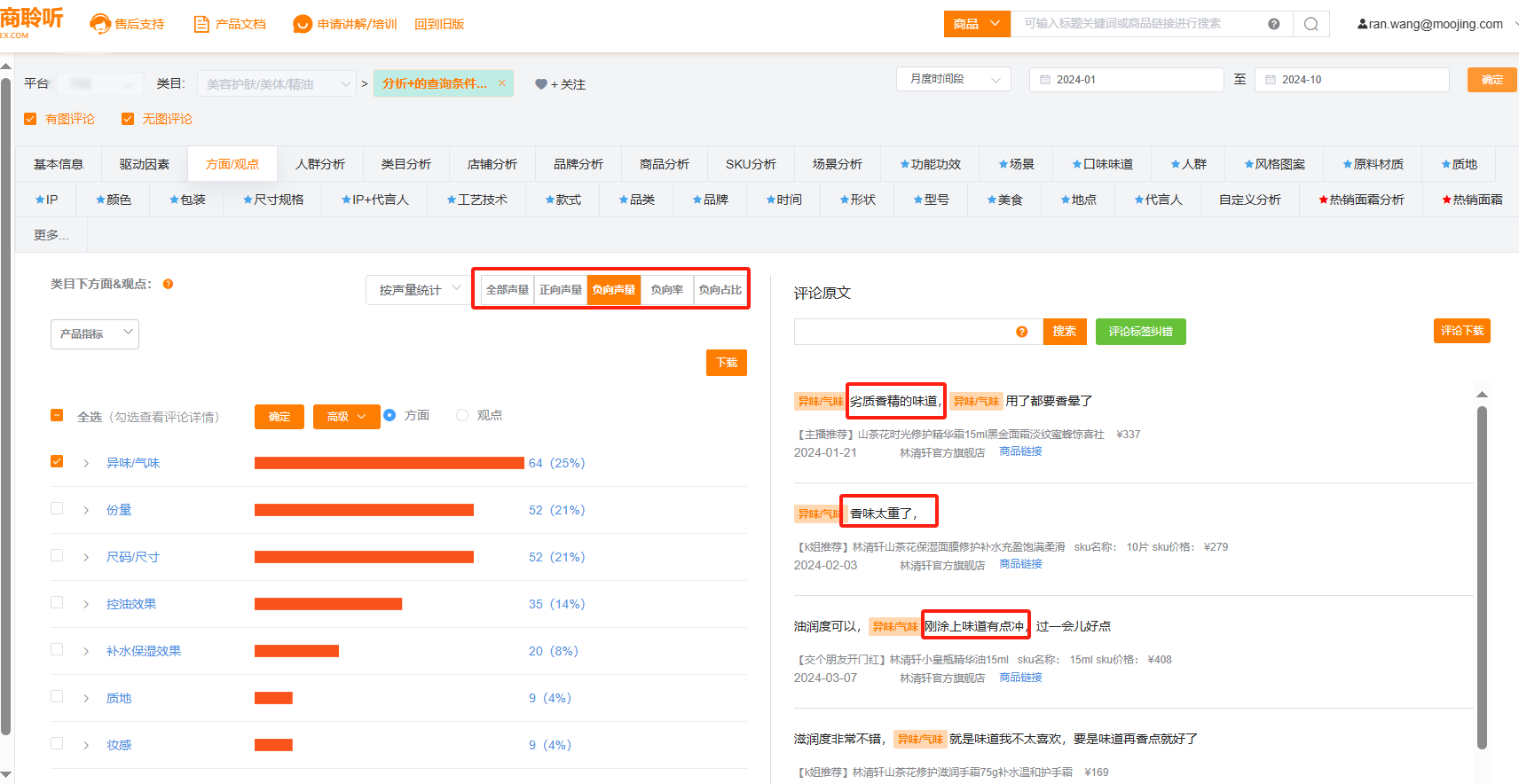Switch to the 人群分析 tab
This screenshot has width=1519, height=784.
point(320,164)
